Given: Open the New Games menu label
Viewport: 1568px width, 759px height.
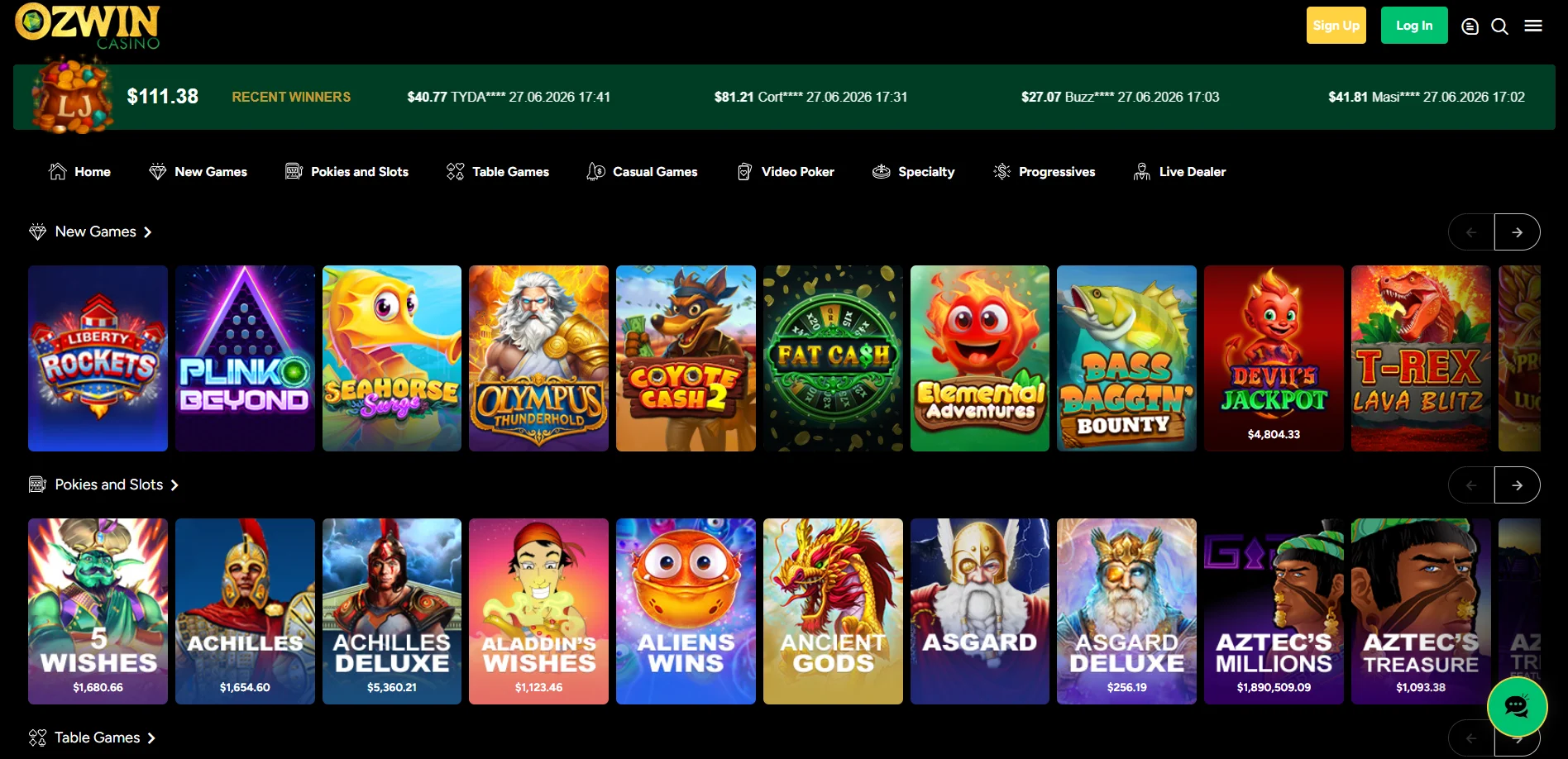Looking at the screenshot, I should 211,171.
